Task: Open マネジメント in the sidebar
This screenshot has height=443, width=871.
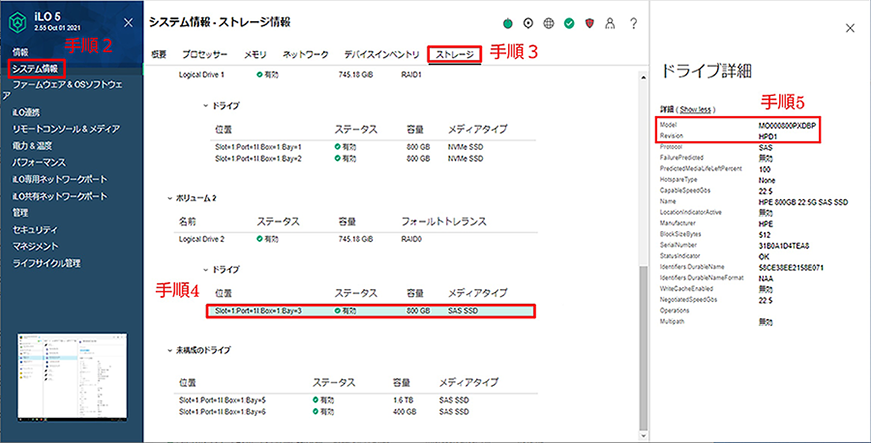Action: point(35,246)
